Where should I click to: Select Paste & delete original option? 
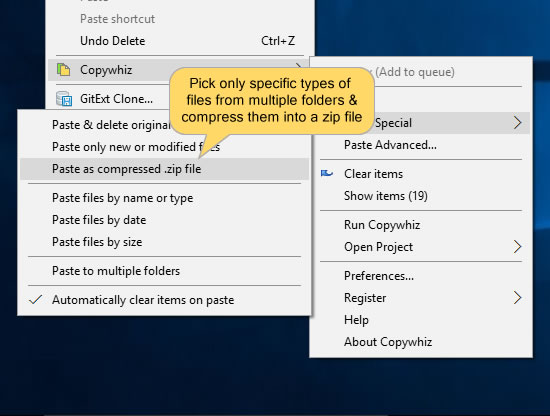[x=111, y=125]
